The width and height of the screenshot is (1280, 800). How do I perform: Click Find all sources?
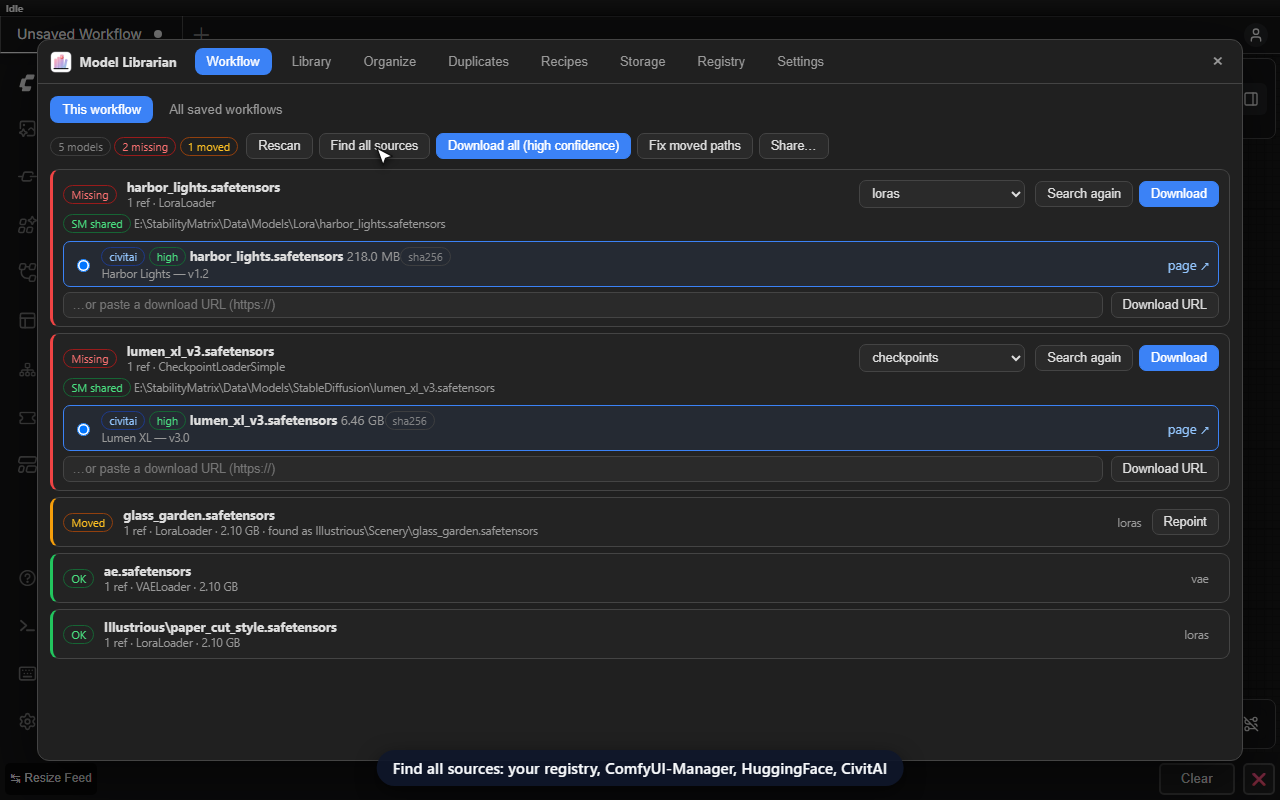coord(374,146)
